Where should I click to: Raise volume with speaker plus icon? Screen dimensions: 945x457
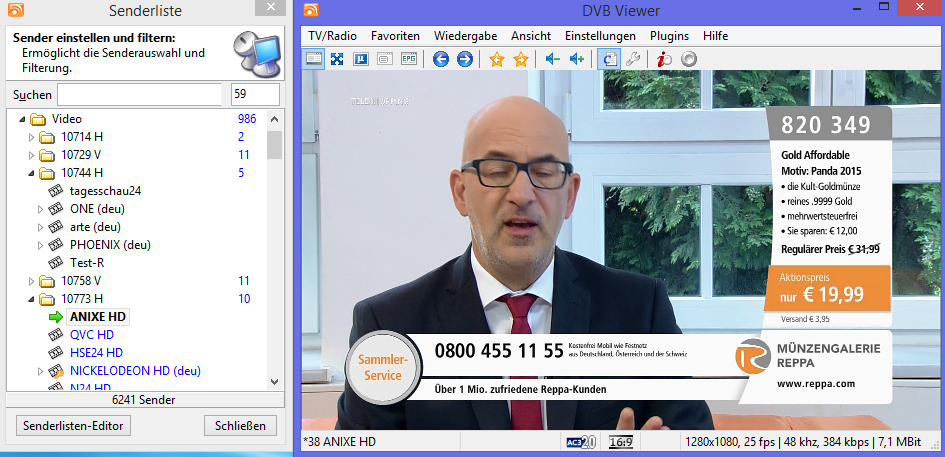coord(576,59)
